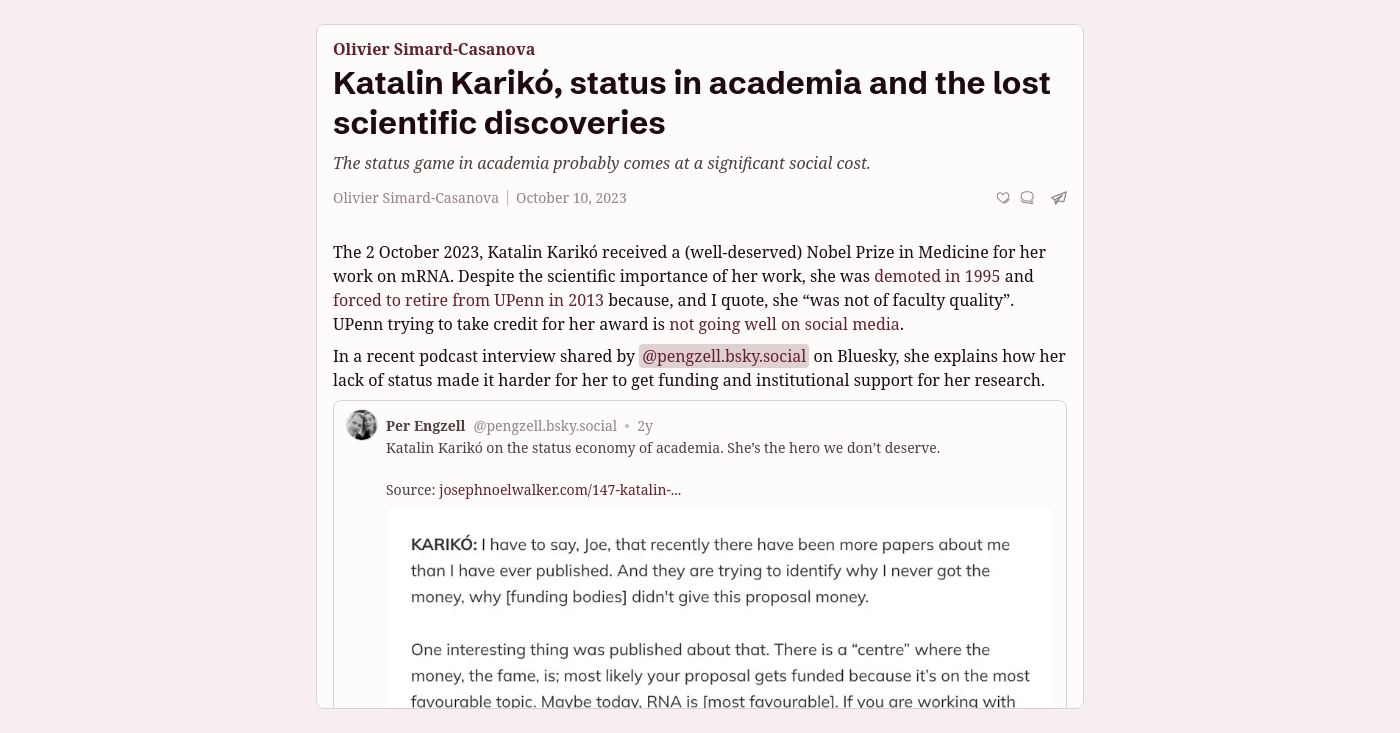Click the embedded post text about status economy
The width and height of the screenshot is (1400, 733).
tap(663, 448)
